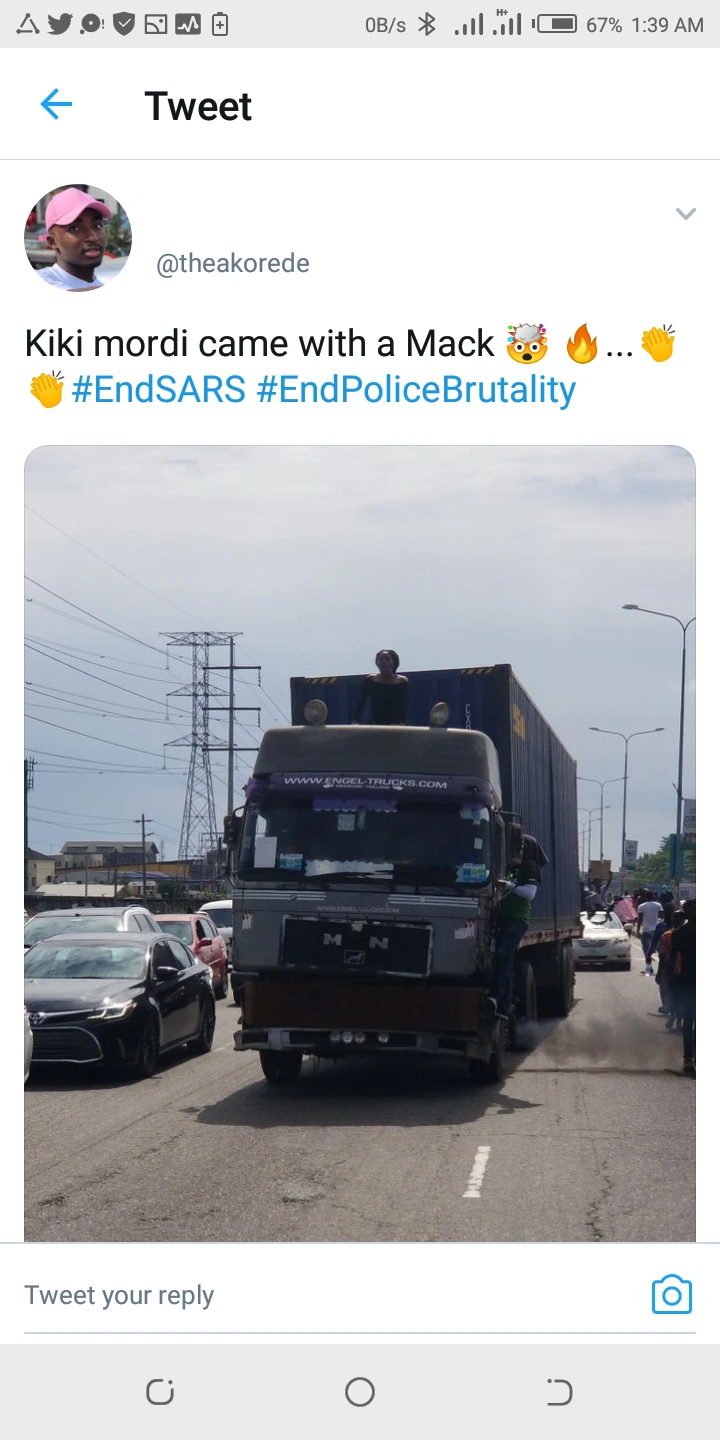
Task: Tap the Bluetooth status icon
Action: pyautogui.click(x=427, y=24)
